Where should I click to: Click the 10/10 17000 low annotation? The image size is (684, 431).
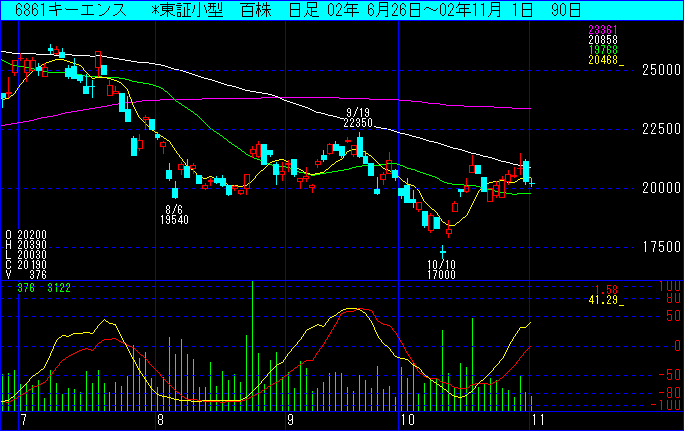(441, 270)
